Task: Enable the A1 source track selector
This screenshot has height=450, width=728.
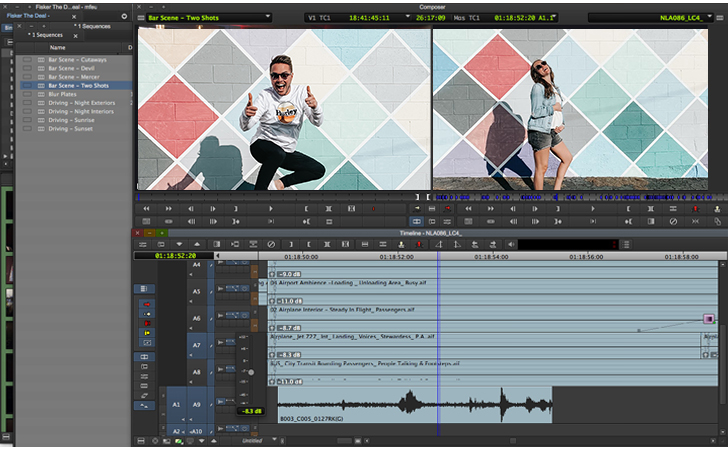Action: tap(176, 405)
